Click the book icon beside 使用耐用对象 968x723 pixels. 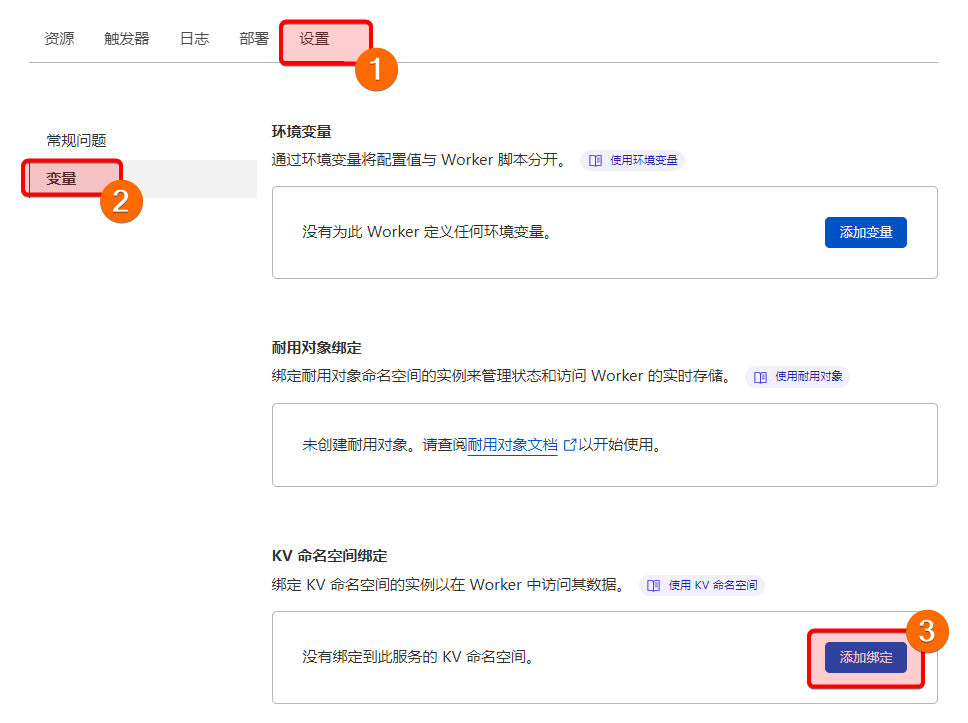click(x=761, y=377)
